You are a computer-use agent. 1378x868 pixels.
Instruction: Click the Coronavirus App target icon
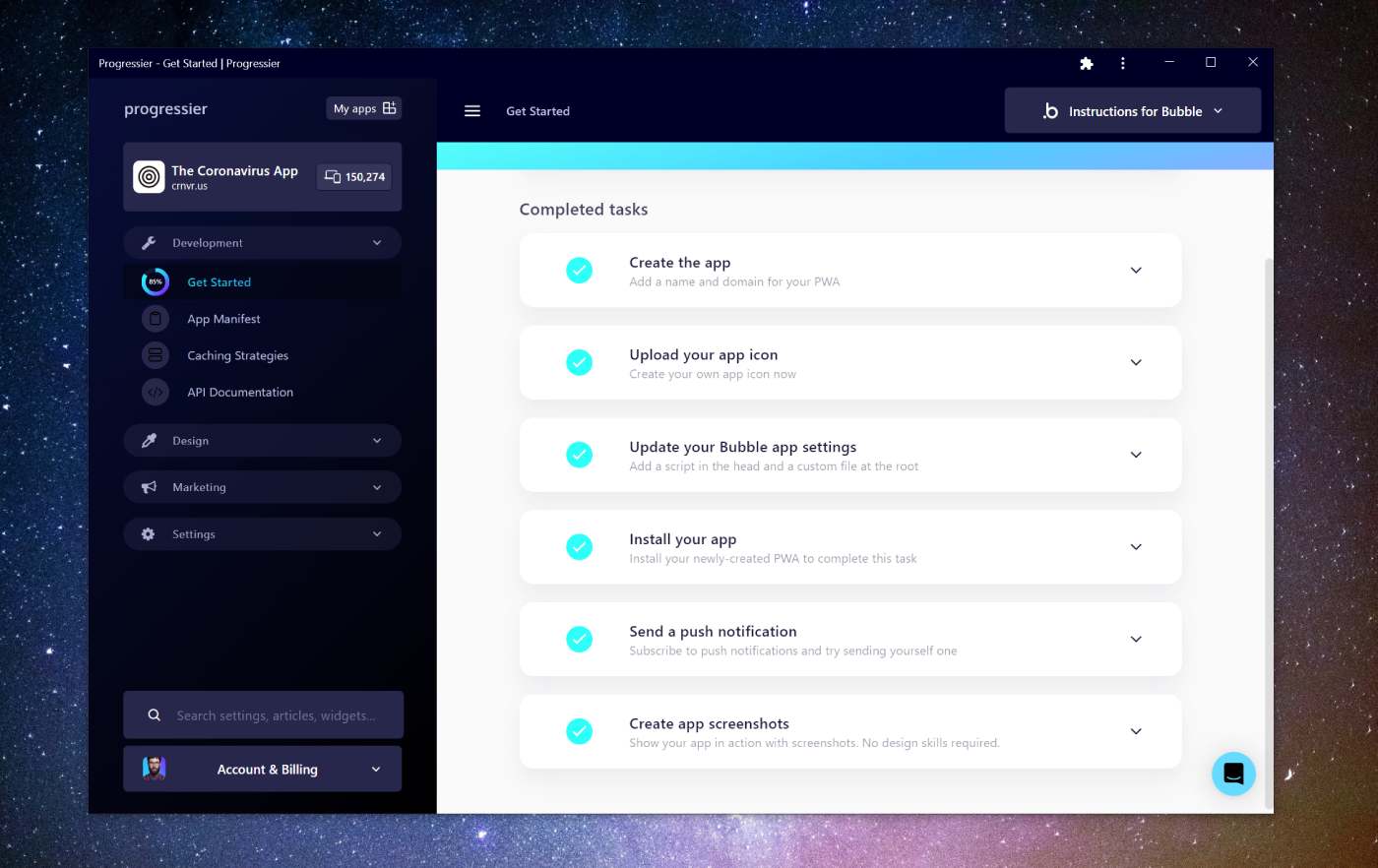149,177
